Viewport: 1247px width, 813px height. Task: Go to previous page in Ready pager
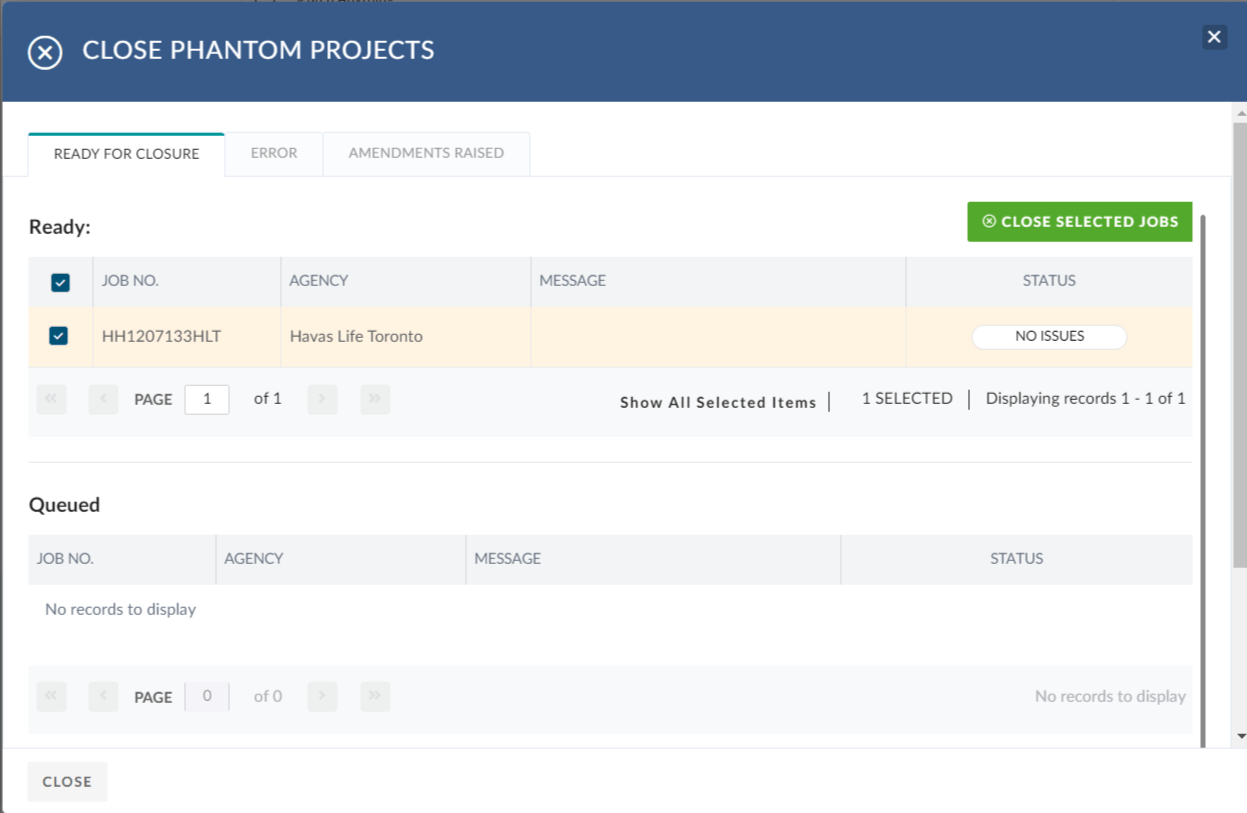(x=103, y=399)
